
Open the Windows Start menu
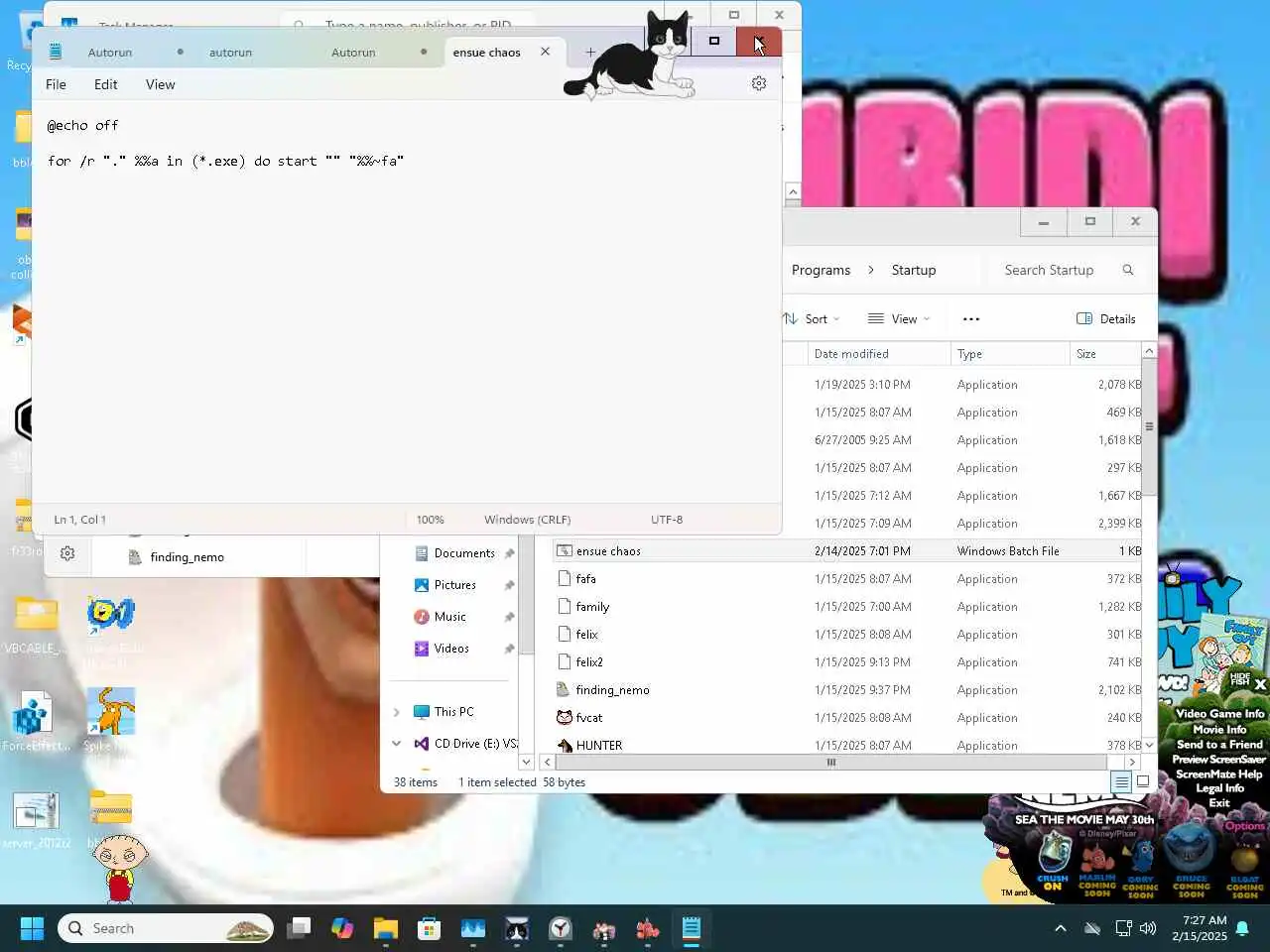[x=32, y=928]
